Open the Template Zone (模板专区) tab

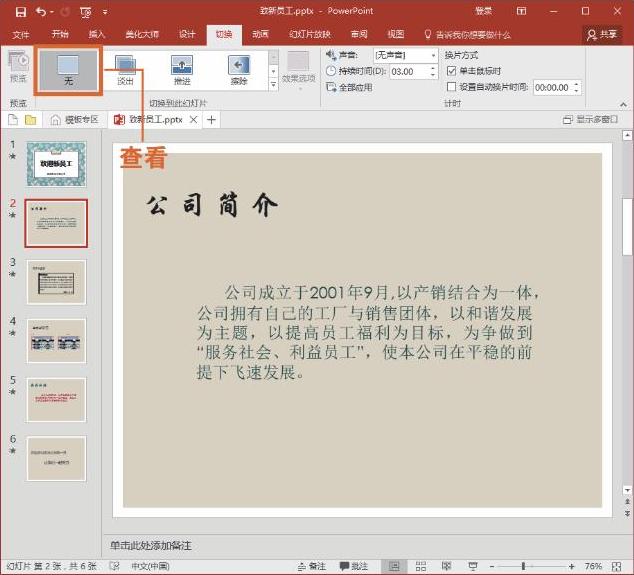click(x=74, y=120)
